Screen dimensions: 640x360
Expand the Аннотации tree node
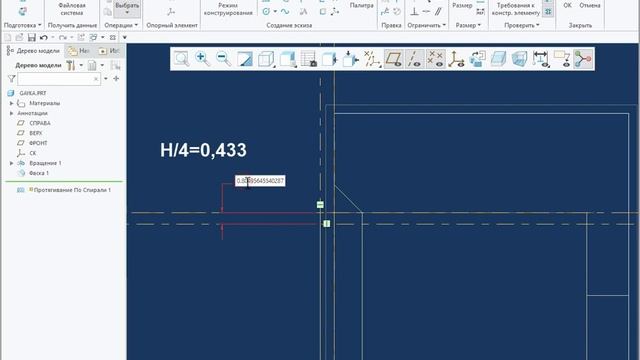11,113
